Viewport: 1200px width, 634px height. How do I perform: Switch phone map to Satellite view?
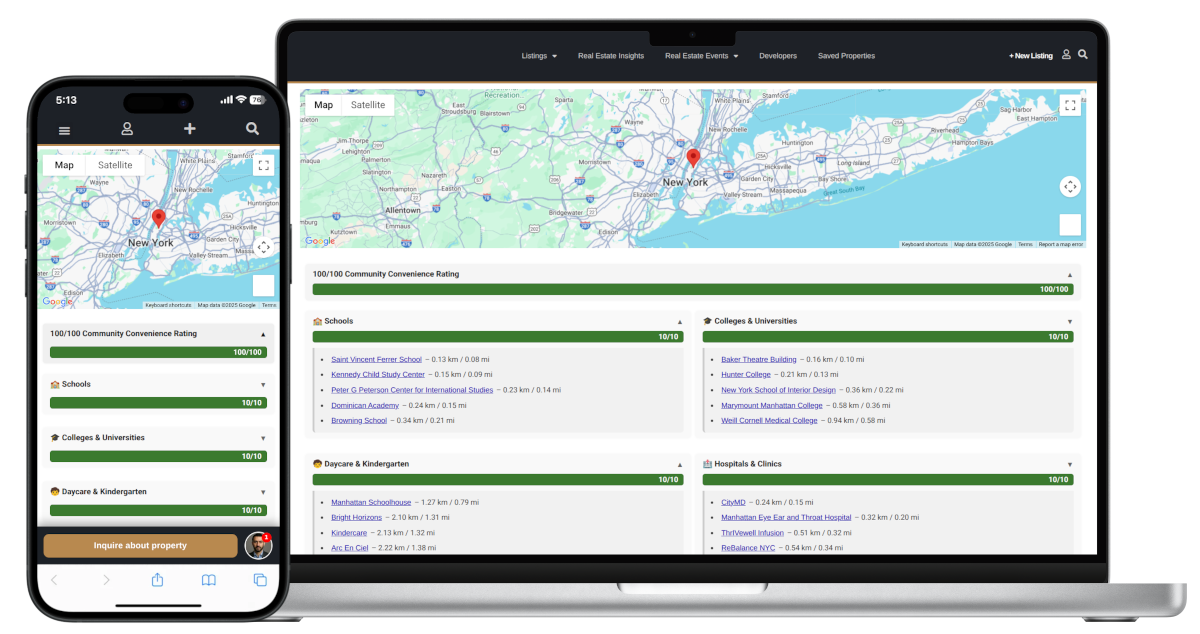[115, 165]
